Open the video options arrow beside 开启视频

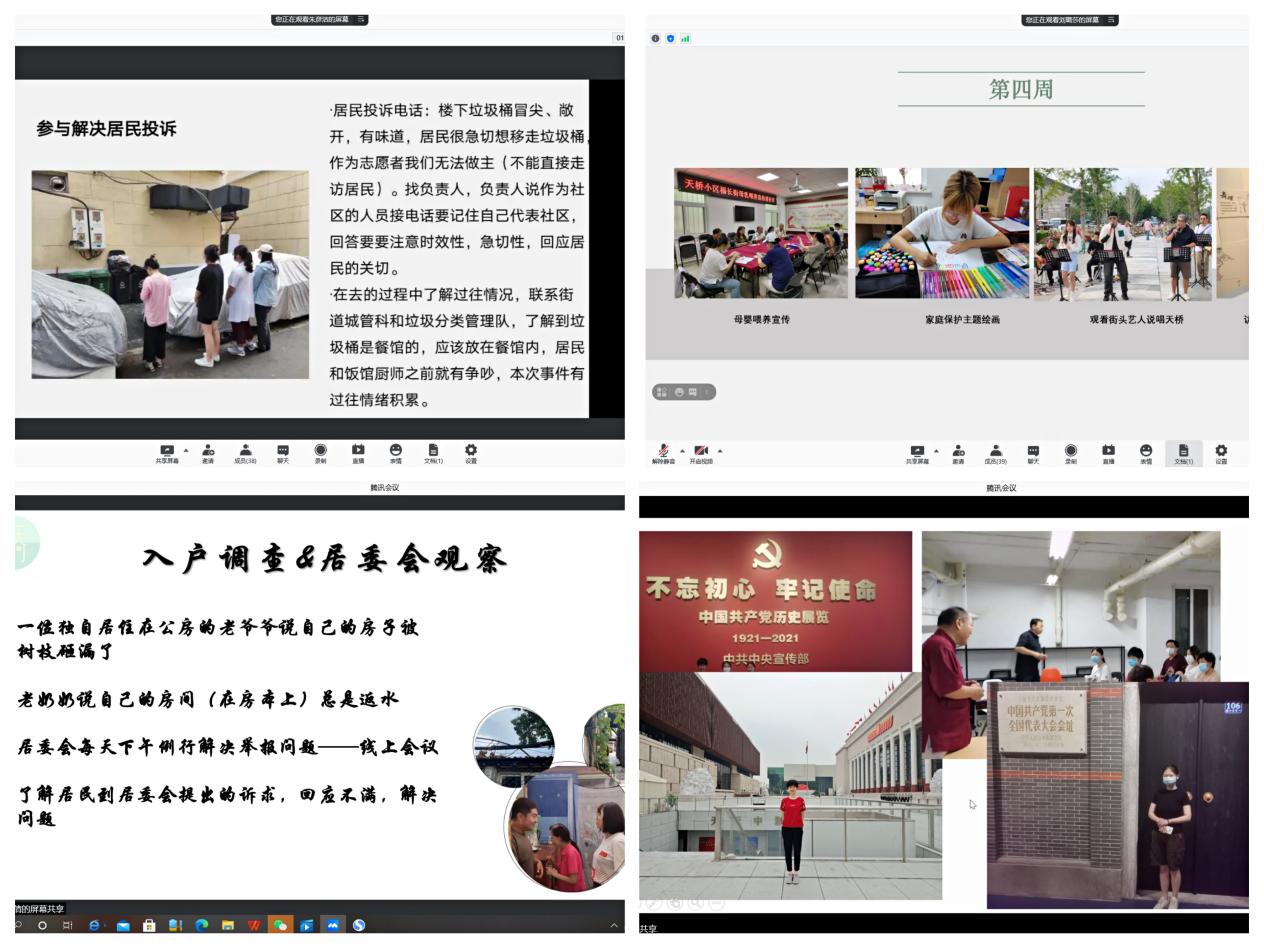[x=720, y=450]
